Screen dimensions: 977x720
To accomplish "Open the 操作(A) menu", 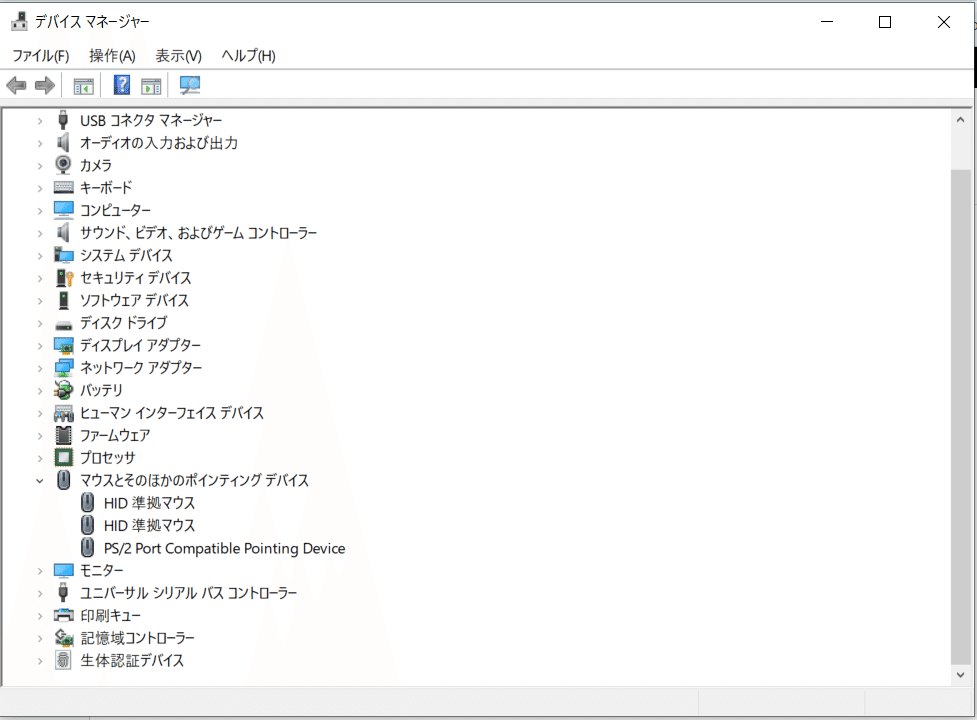I will (112, 56).
